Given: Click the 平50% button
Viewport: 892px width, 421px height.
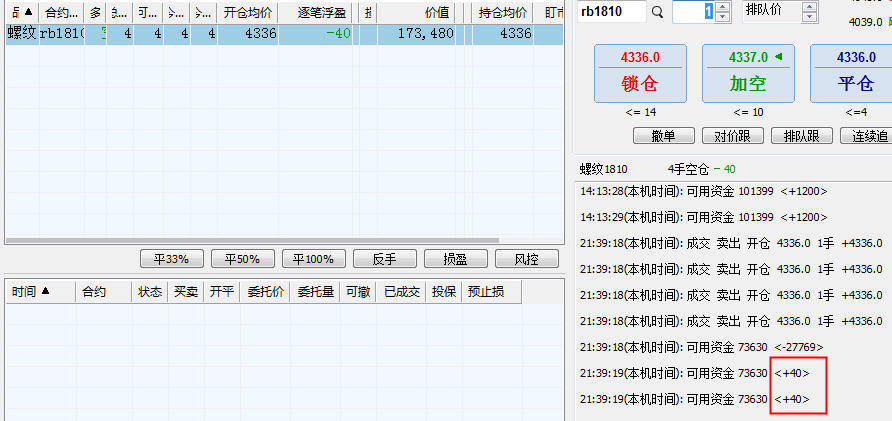Looking at the screenshot, I should (242, 259).
